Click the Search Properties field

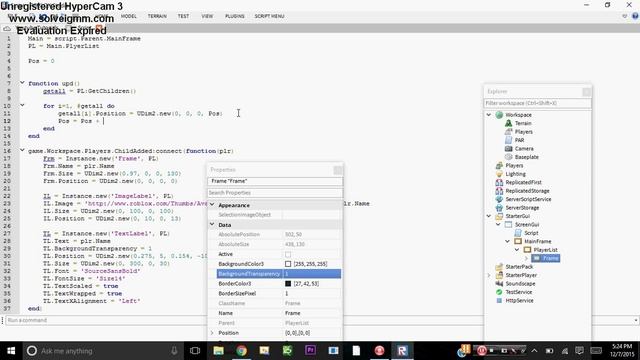pos(275,193)
